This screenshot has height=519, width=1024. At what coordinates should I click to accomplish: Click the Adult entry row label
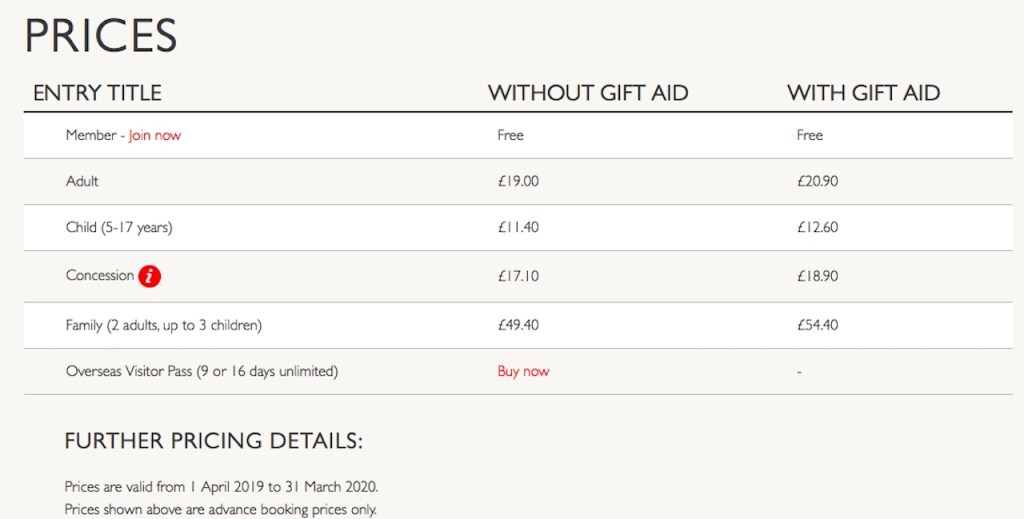[x=82, y=181]
